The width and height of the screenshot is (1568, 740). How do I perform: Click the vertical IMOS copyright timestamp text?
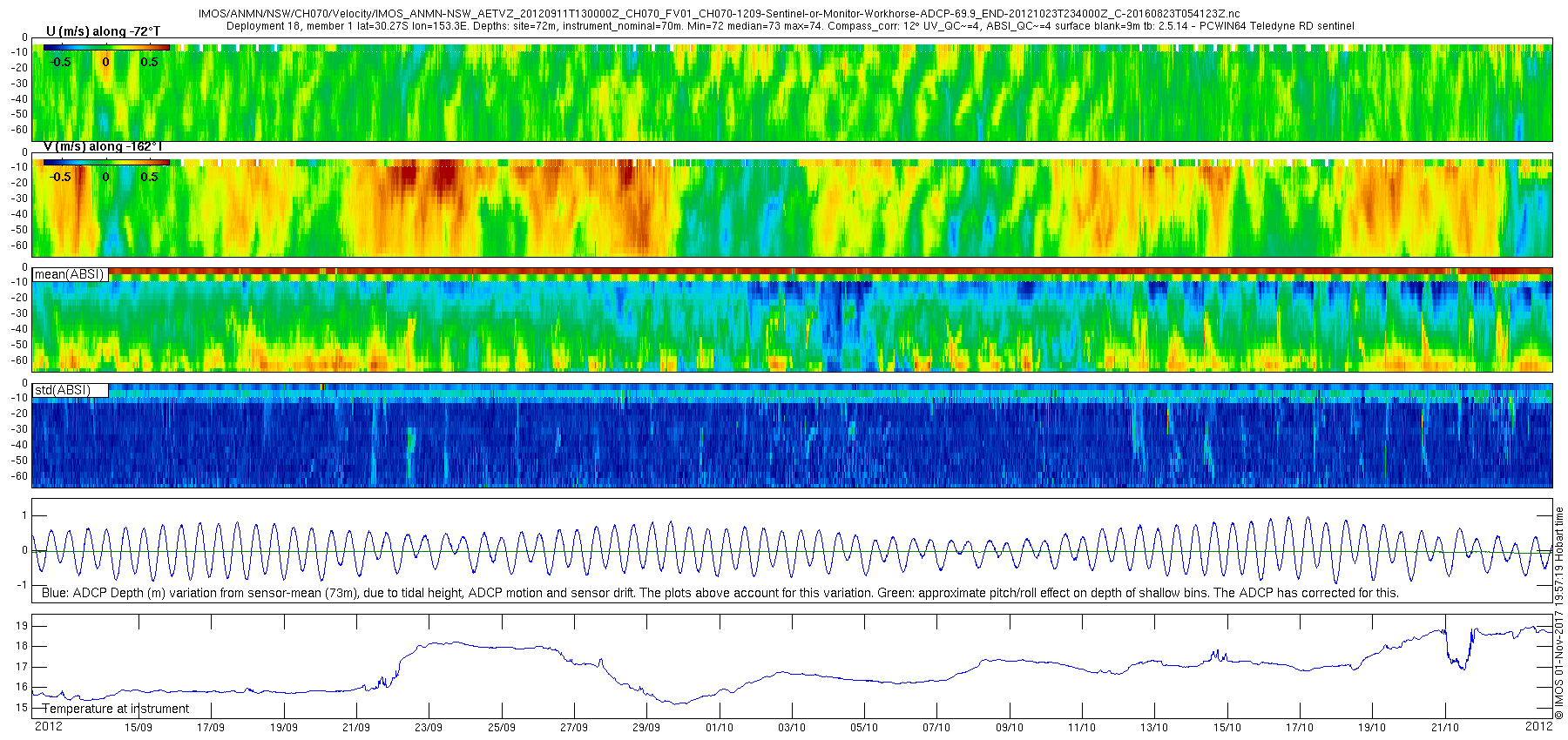tap(1559, 614)
